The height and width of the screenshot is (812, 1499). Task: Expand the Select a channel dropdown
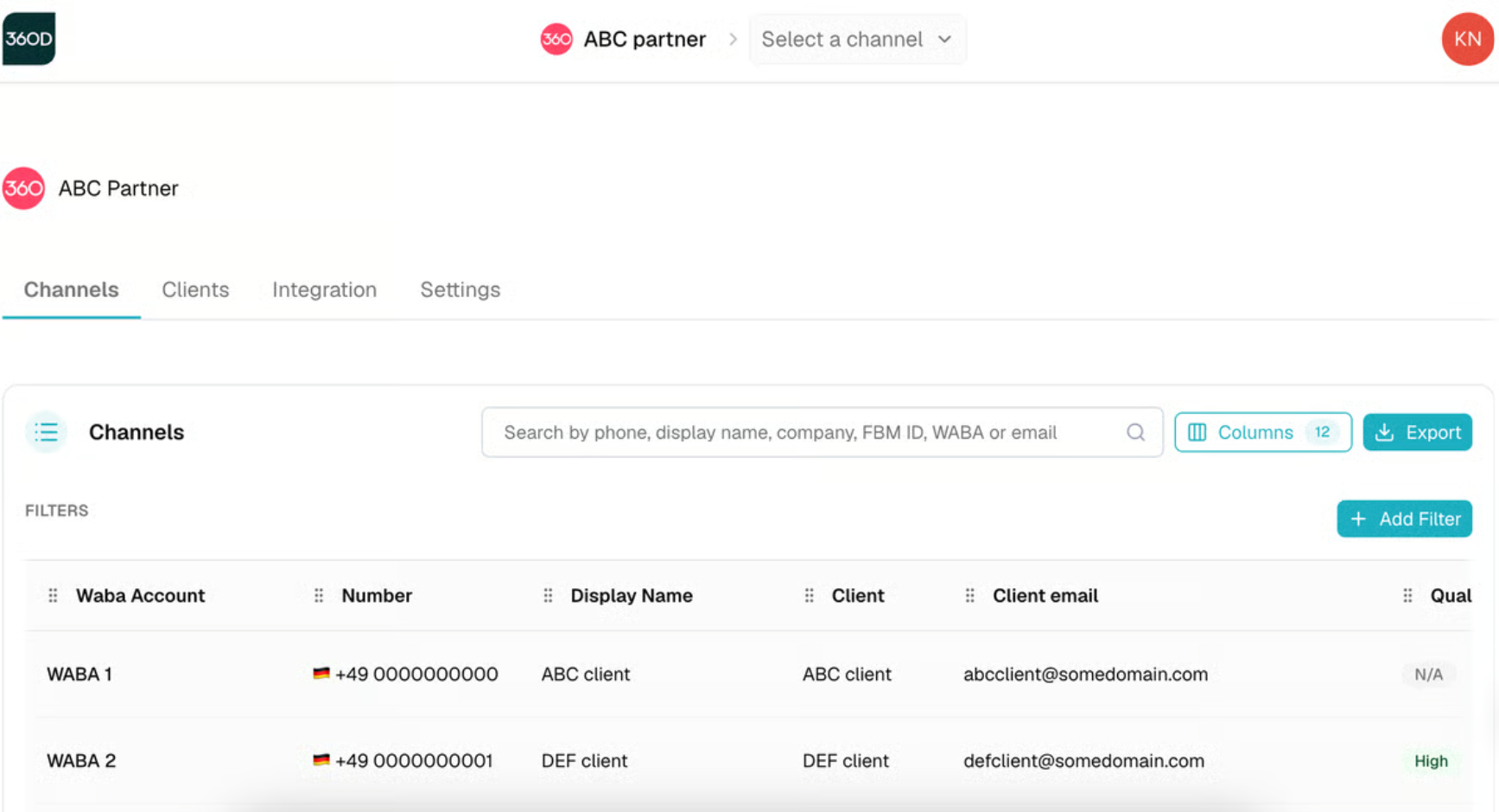coord(857,39)
